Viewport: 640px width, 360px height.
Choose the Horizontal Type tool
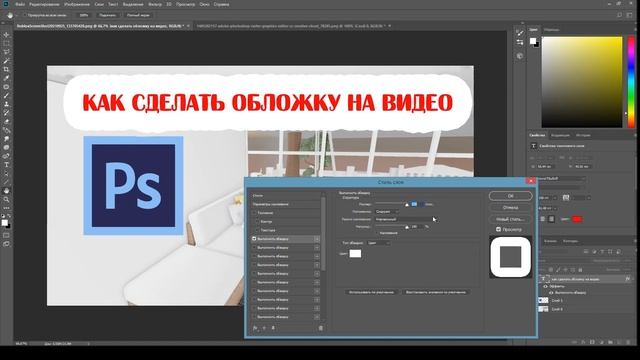(x=6, y=165)
